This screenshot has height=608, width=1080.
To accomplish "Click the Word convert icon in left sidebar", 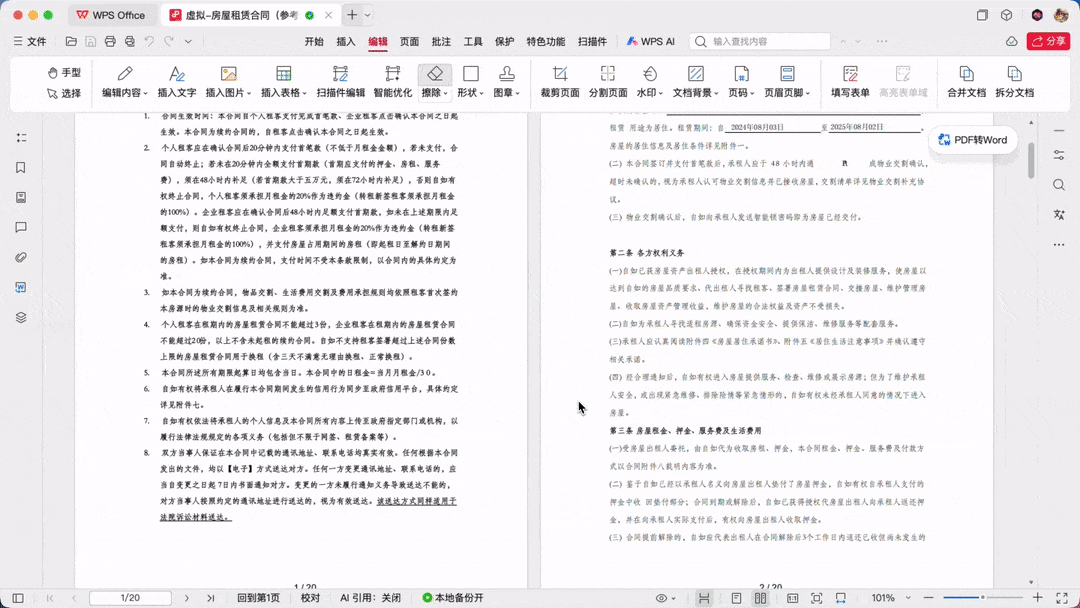I will coord(21,287).
